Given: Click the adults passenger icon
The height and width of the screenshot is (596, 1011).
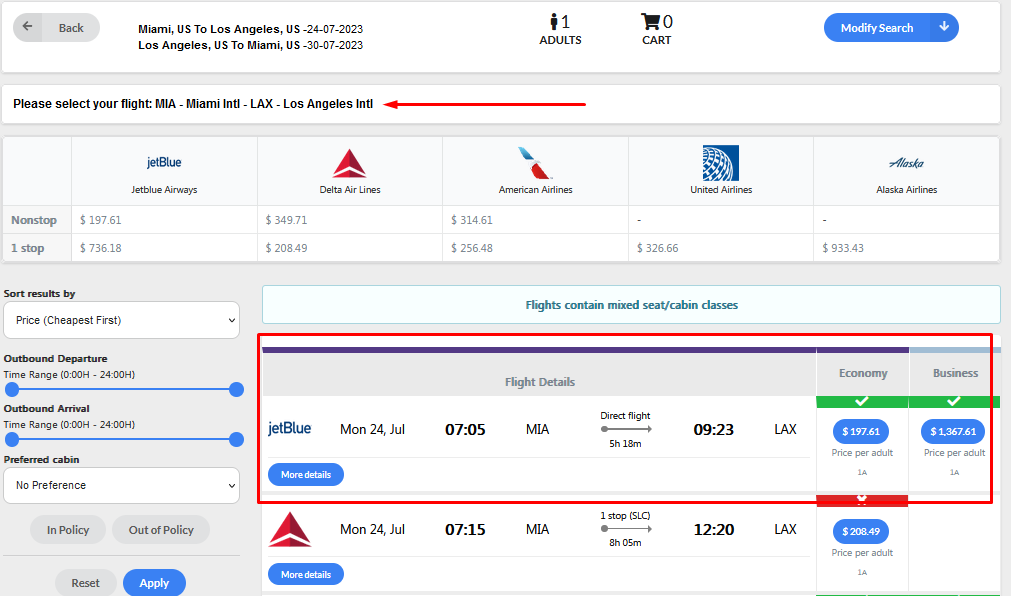Looking at the screenshot, I should (x=554, y=22).
